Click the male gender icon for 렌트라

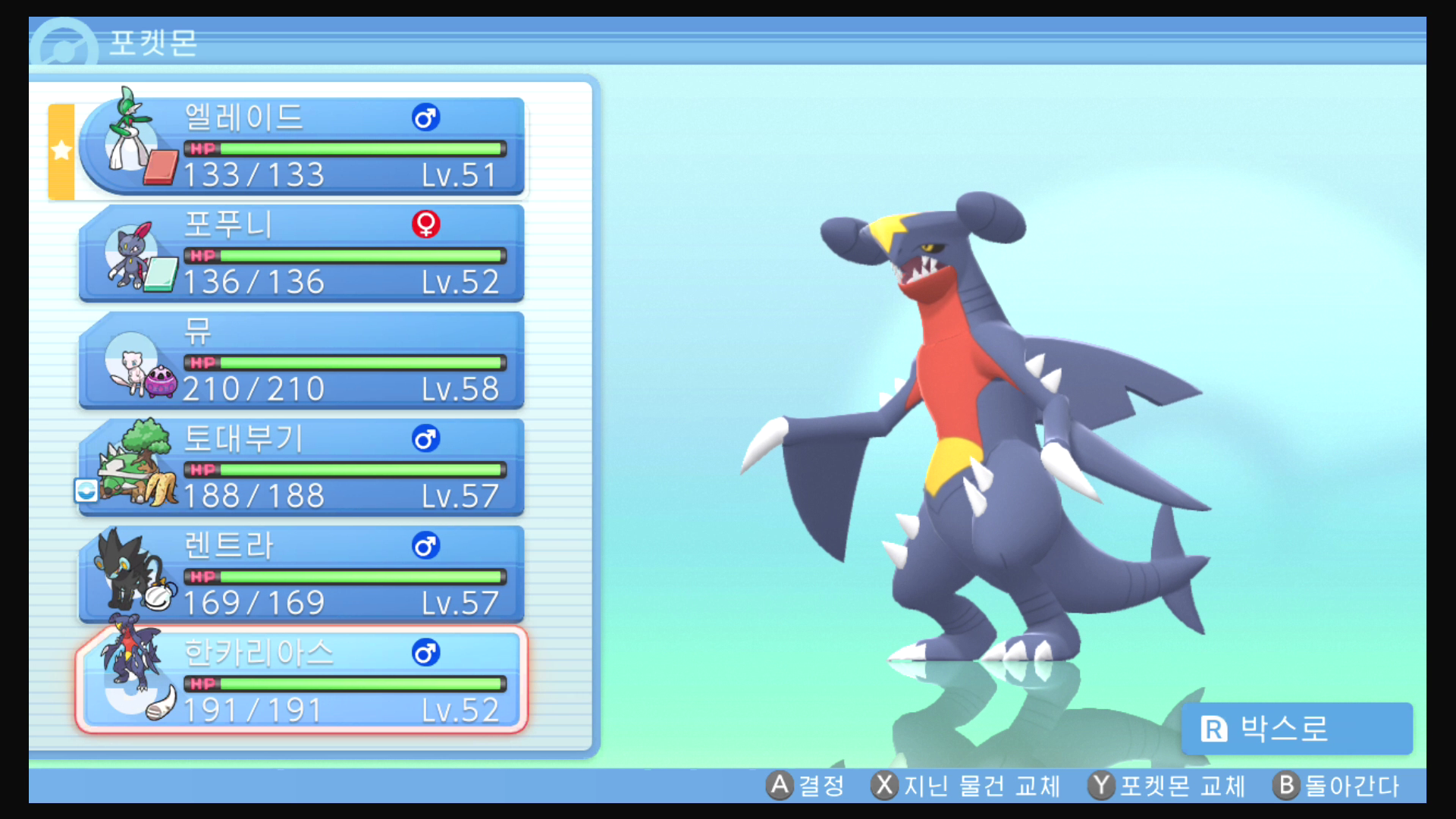[425, 545]
